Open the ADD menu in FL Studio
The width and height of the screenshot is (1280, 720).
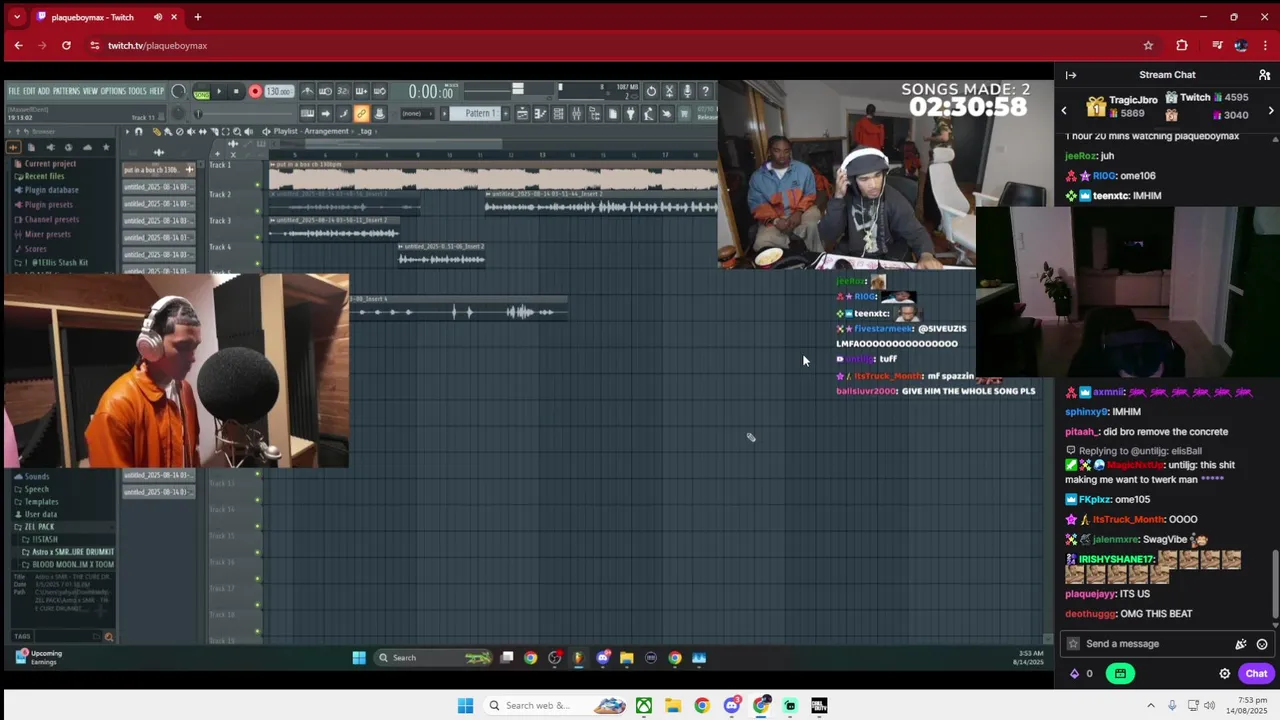coord(44,91)
